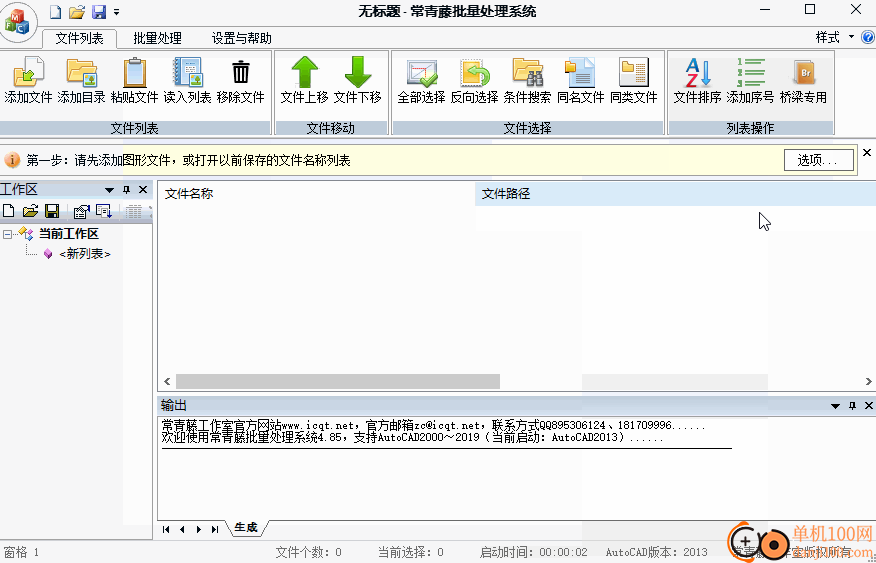
Task: Click new file icon in 工作区 toolbar
Action: (x=8, y=211)
